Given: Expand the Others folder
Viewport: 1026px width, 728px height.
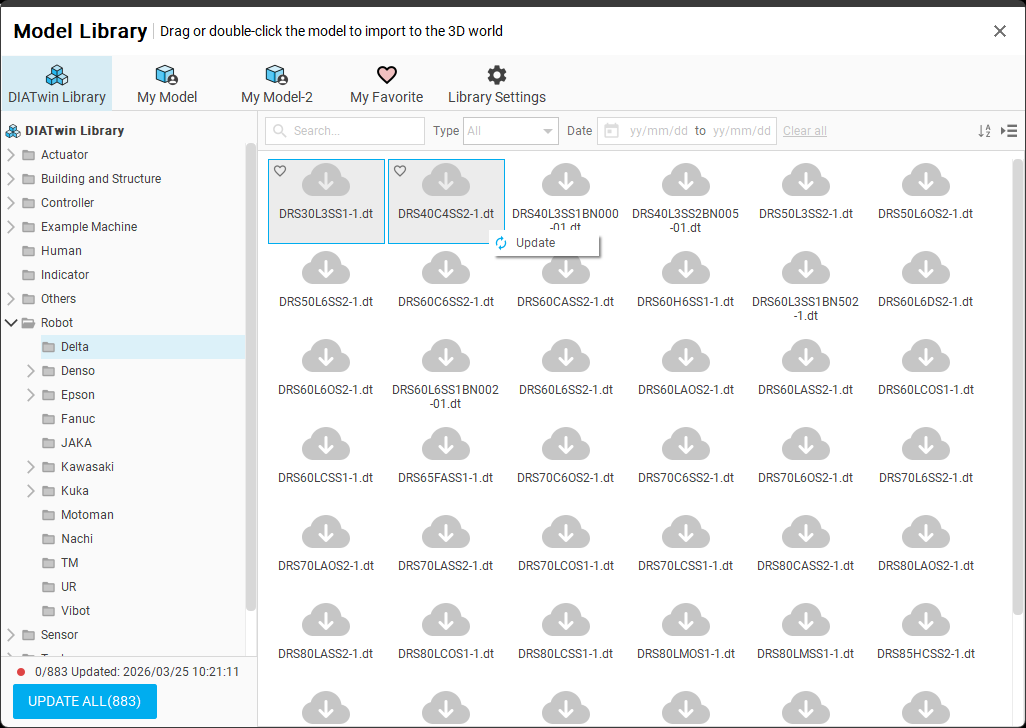Looking at the screenshot, I should pos(11,299).
